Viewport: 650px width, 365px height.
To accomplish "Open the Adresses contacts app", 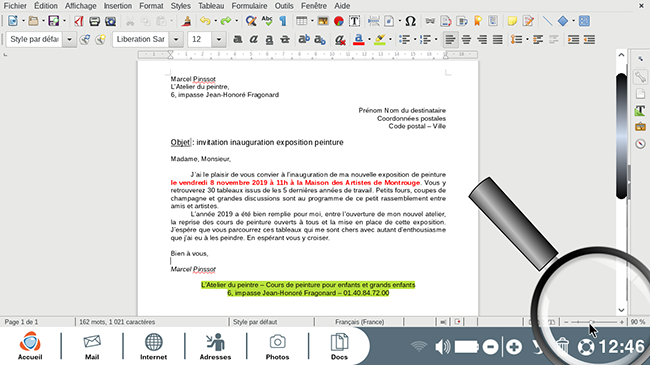I will (x=215, y=347).
